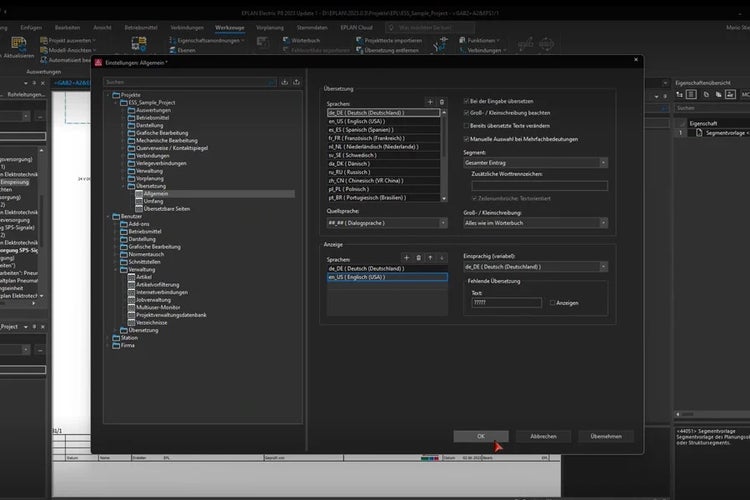The width and height of the screenshot is (750, 500).
Task: Select 'Übersetzbare Seiten' tree node
Action: click(168, 207)
